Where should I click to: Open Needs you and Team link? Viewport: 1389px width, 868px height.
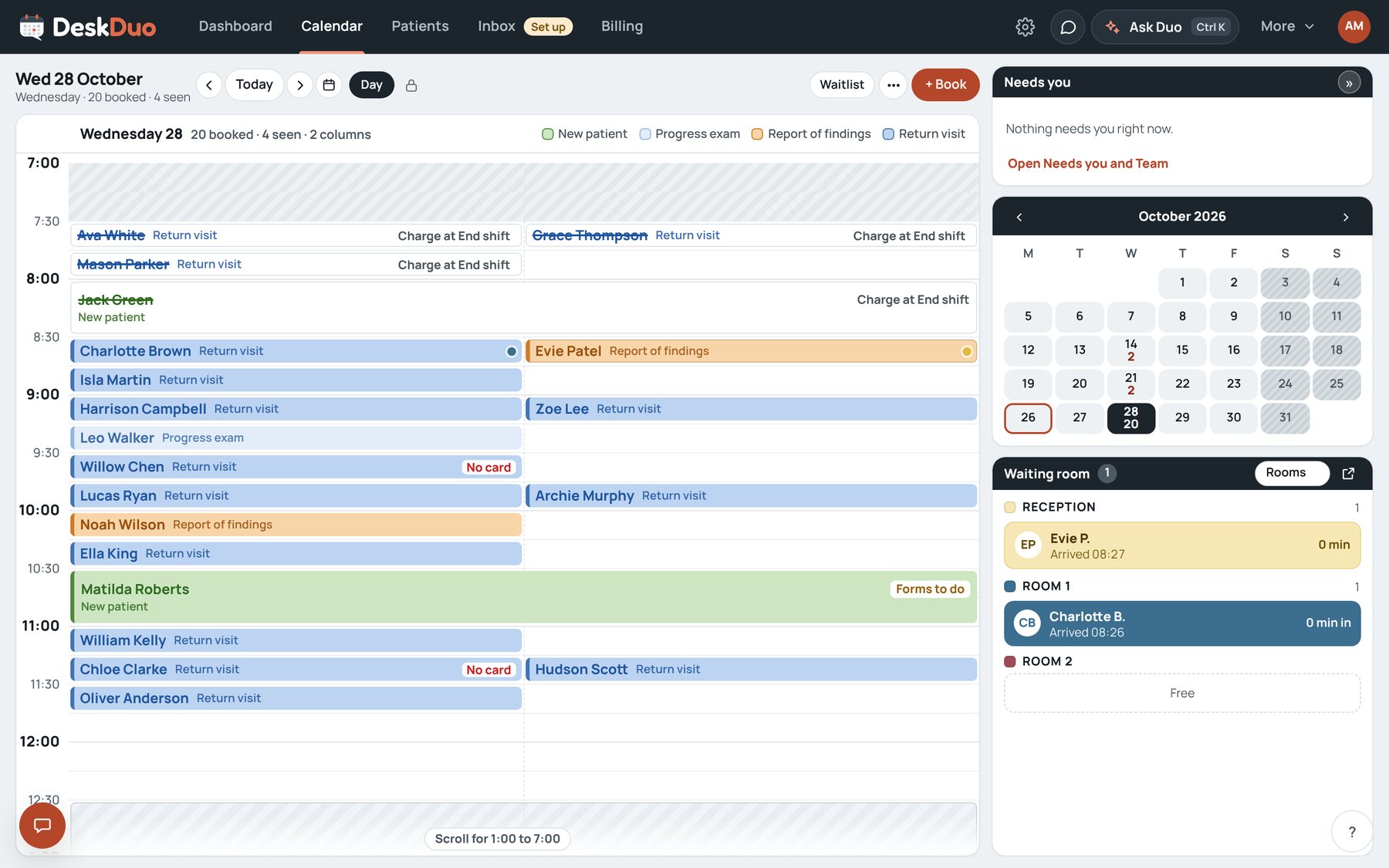tap(1087, 164)
